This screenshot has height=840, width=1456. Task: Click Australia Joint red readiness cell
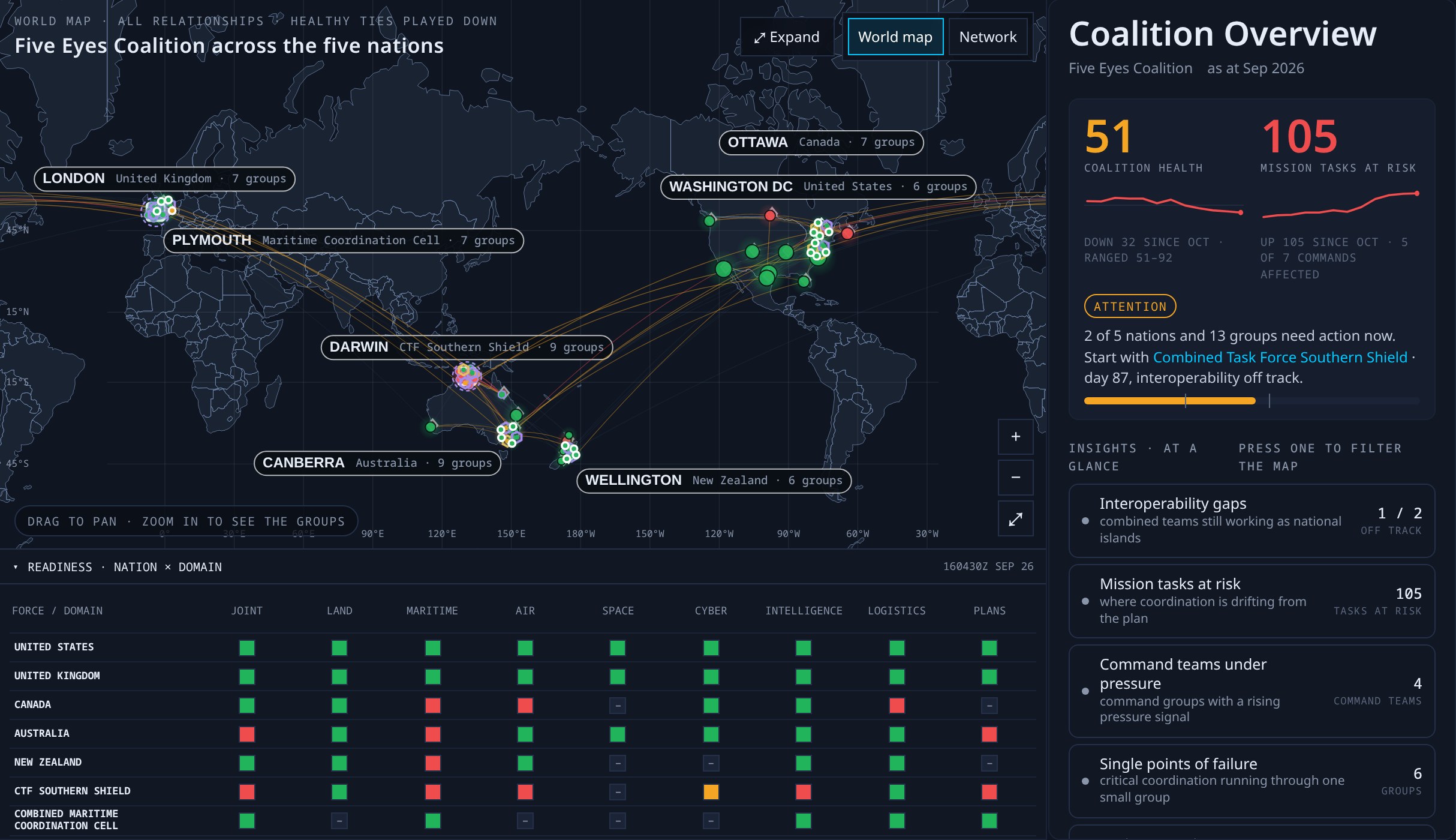point(246,734)
